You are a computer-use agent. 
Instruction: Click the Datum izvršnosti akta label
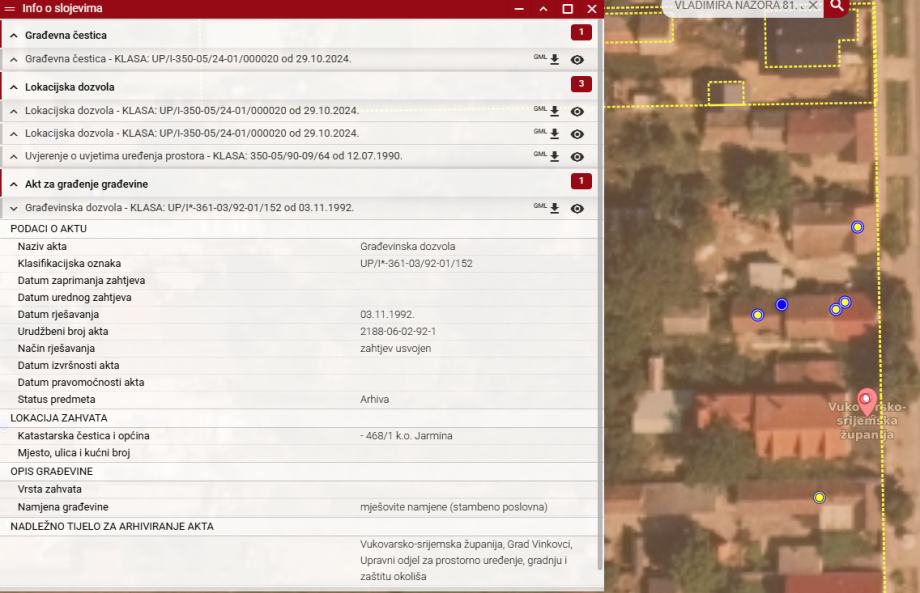pos(68,365)
